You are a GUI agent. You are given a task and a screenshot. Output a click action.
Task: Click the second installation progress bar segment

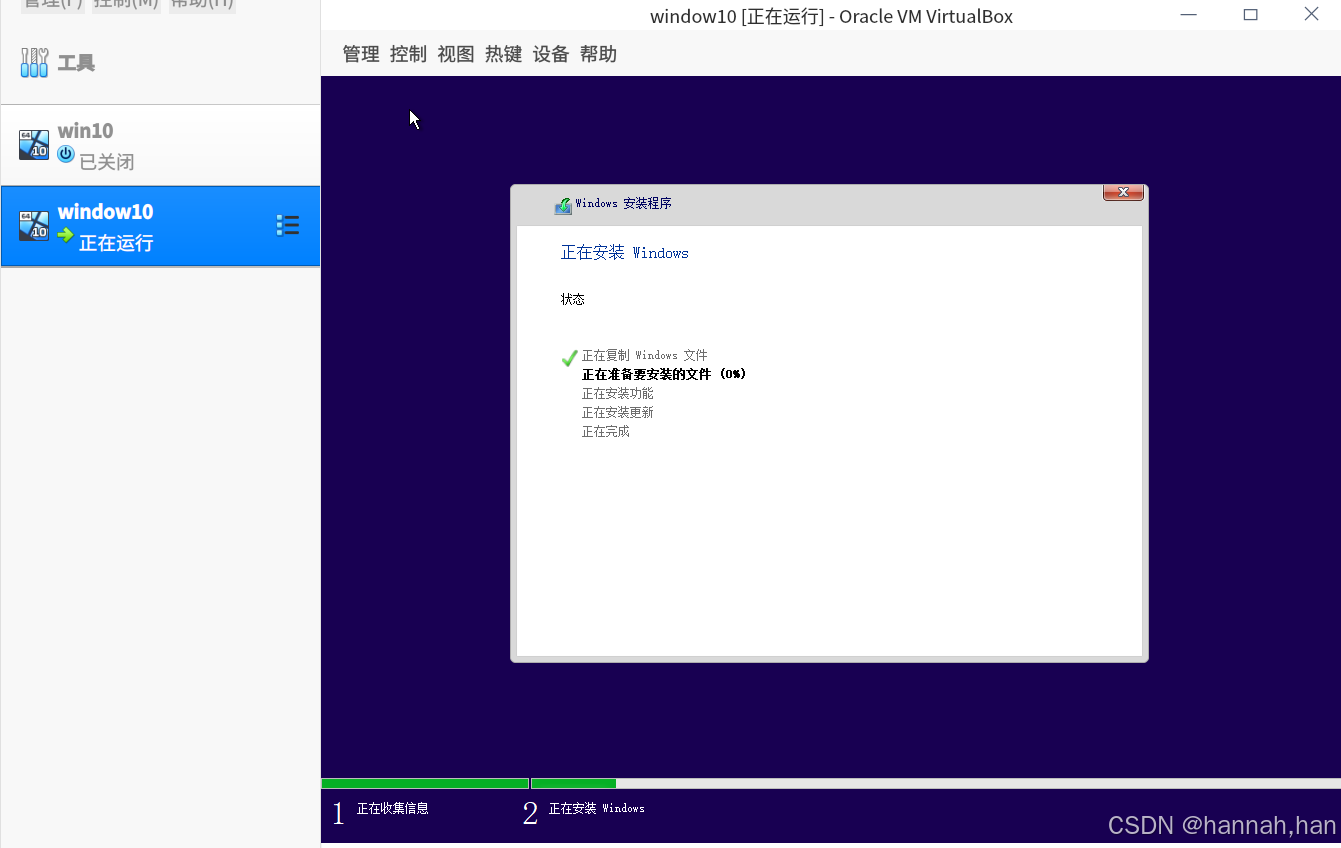(574, 783)
